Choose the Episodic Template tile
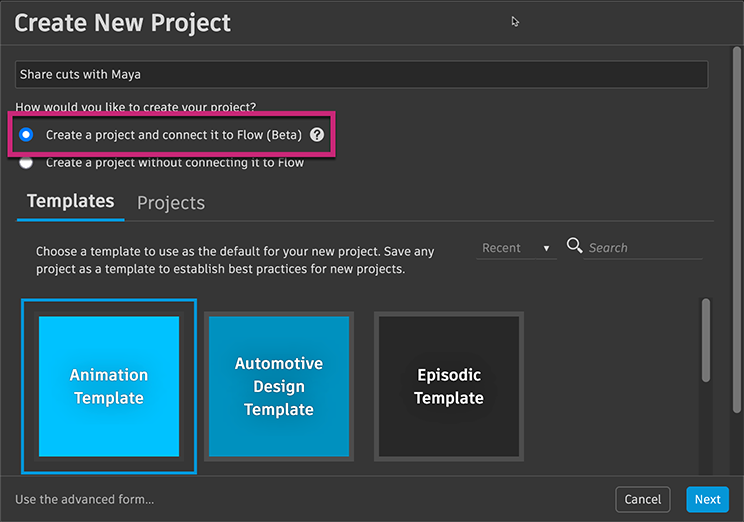Image resolution: width=744 pixels, height=522 pixels. click(x=448, y=386)
